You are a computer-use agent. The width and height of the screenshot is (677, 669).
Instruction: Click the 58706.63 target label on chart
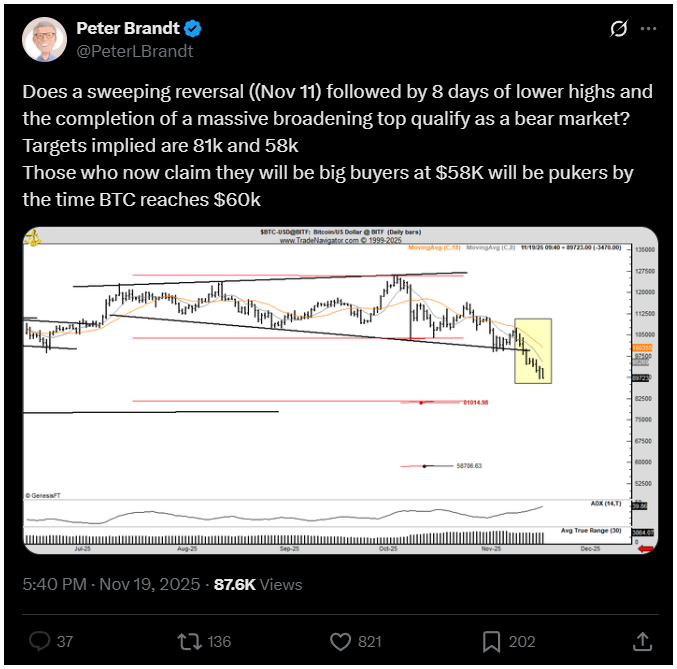coord(469,465)
